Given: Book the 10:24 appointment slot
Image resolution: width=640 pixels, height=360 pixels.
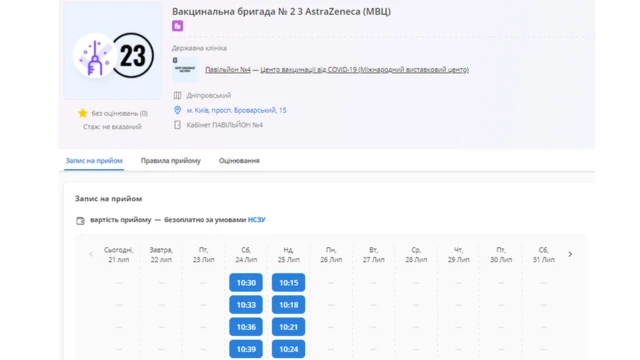Looking at the screenshot, I should click(289, 349).
